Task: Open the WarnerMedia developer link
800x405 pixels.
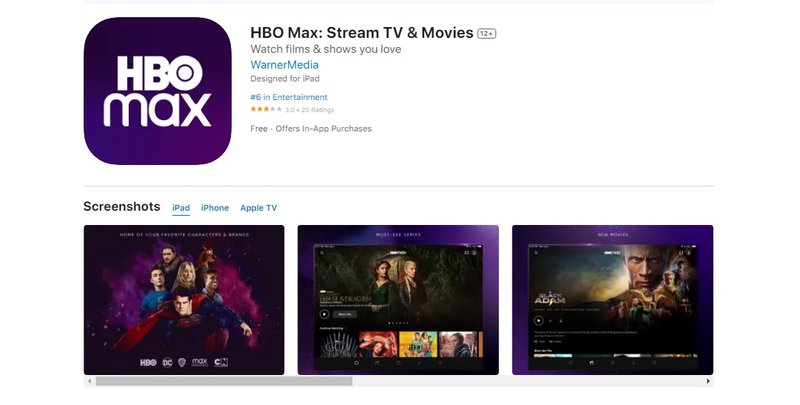Action: tap(284, 65)
